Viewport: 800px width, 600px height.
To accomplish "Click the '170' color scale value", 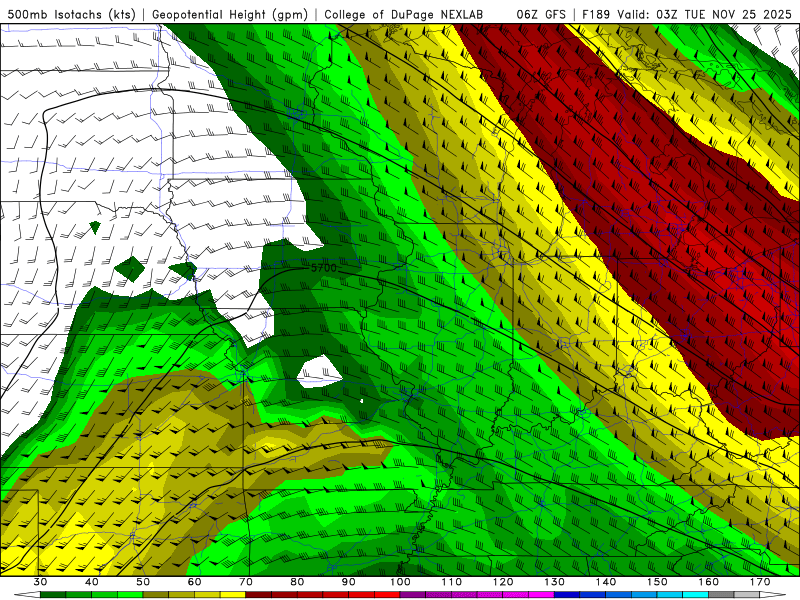I will [x=760, y=582].
